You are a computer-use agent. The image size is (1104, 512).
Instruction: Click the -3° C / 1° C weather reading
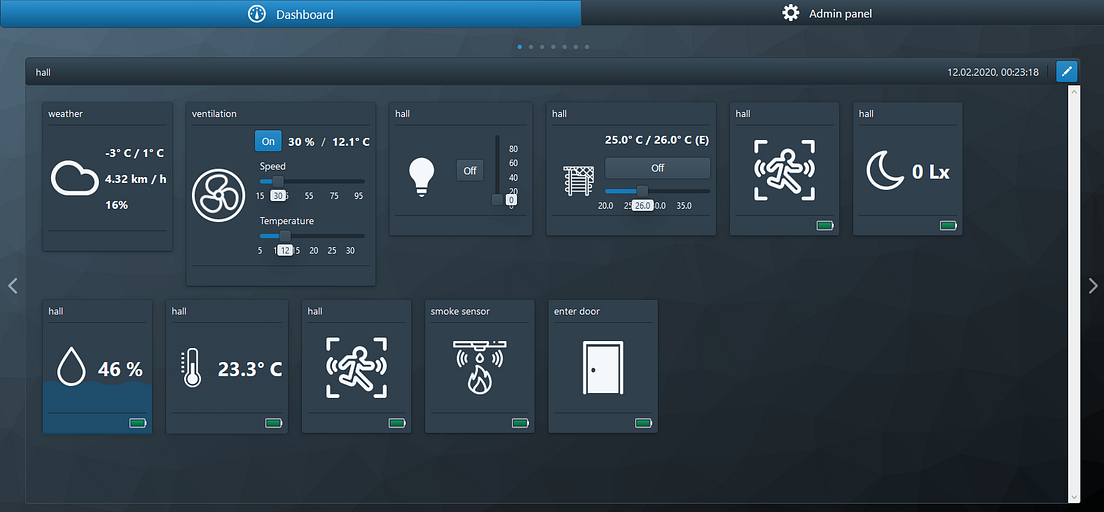(x=134, y=153)
